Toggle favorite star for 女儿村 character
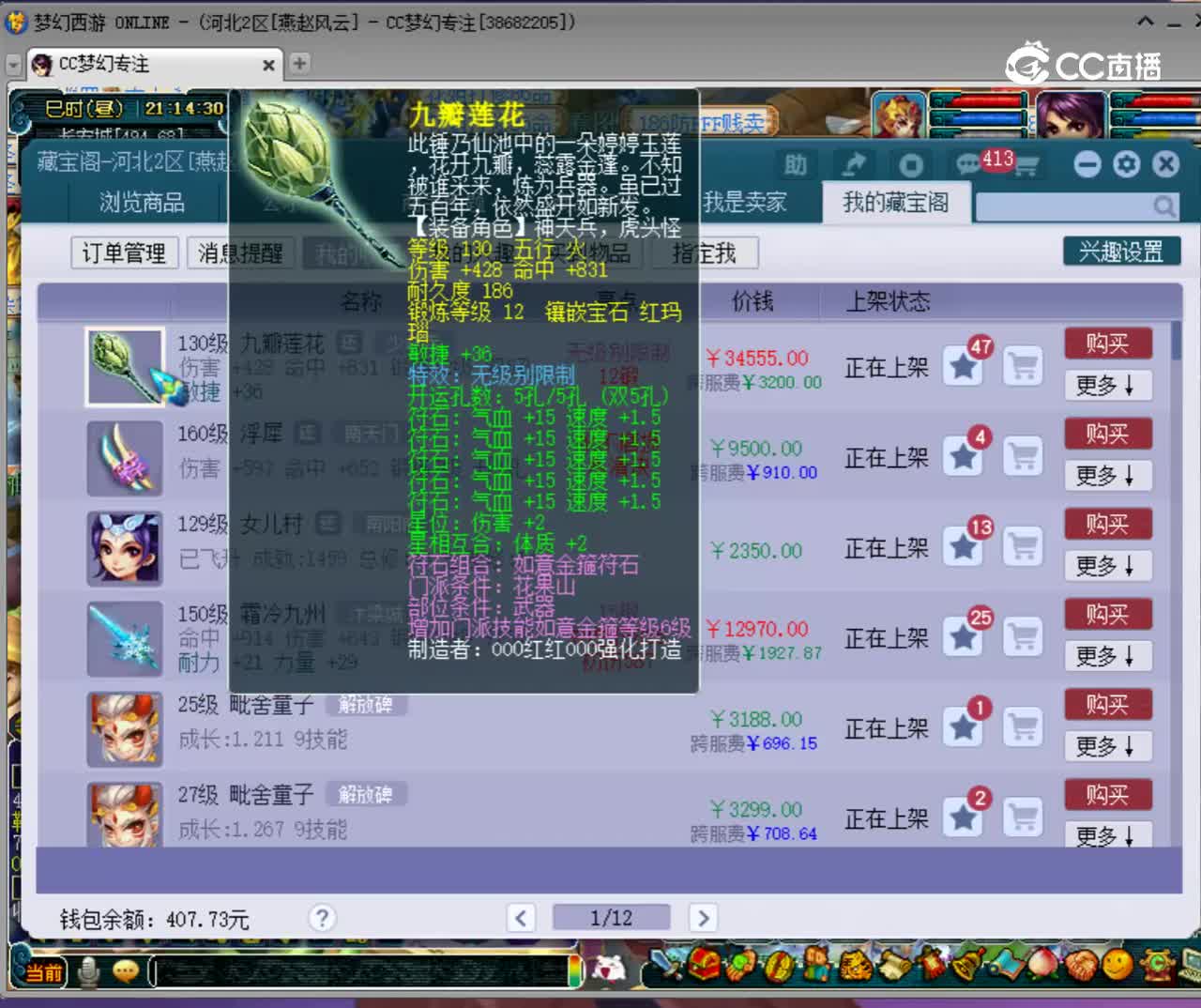Screen dimensions: 1201x1008 (x=964, y=546)
